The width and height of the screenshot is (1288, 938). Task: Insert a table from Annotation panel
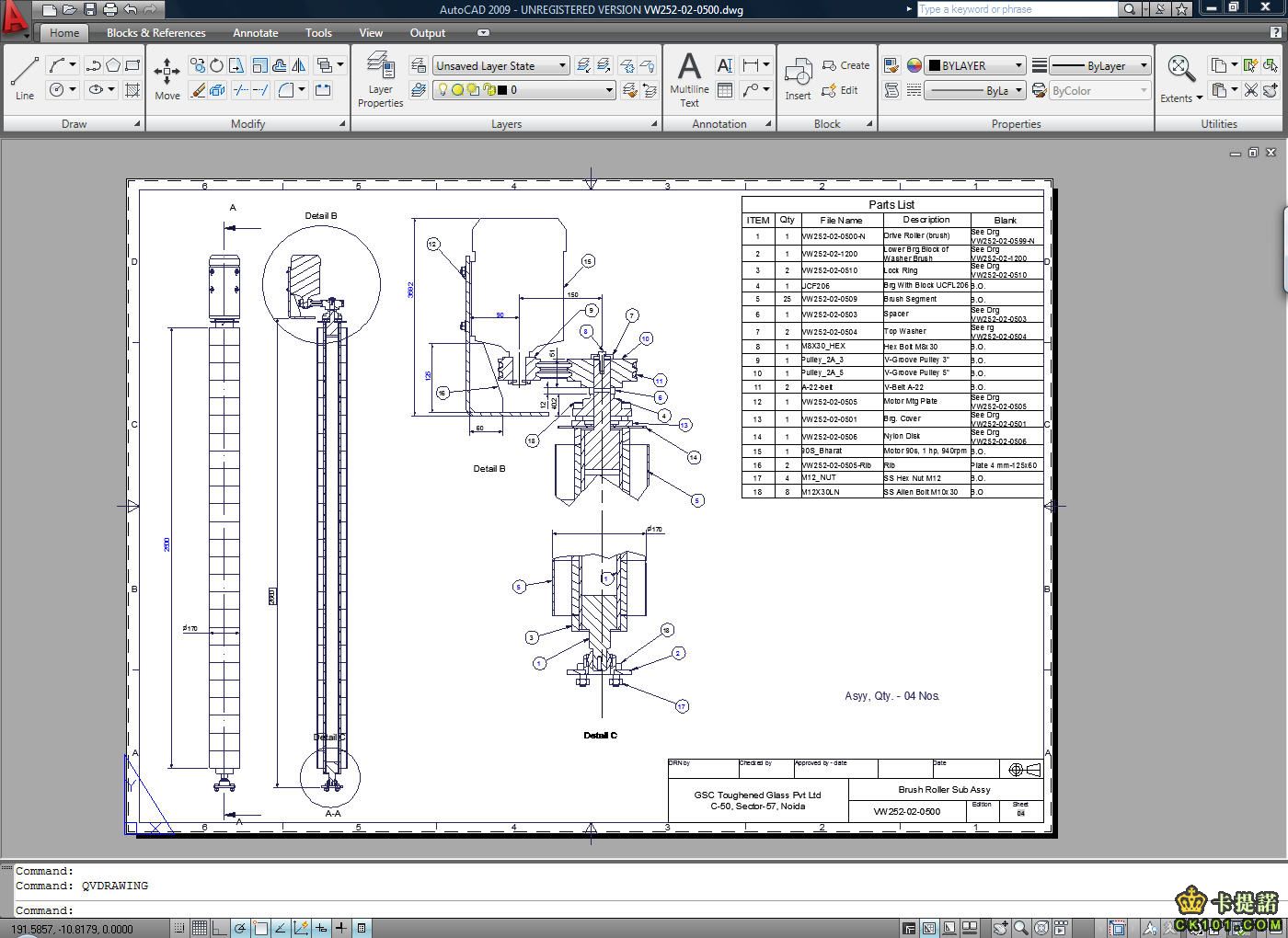pos(725,90)
